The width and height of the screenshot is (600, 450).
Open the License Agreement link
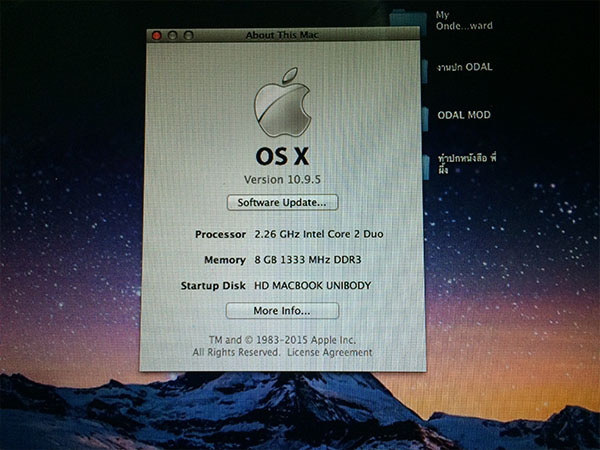pyautogui.click(x=329, y=352)
